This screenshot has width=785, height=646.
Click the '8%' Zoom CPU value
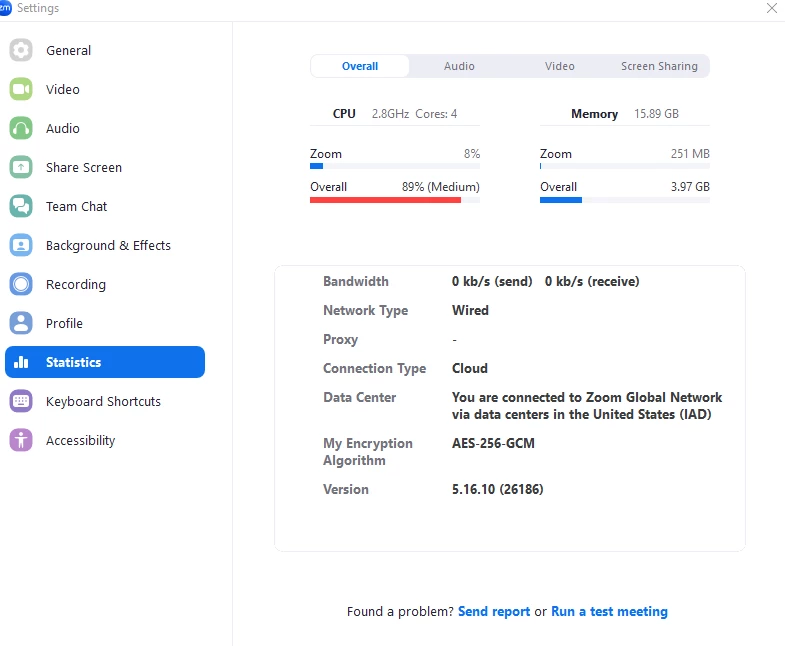click(472, 154)
